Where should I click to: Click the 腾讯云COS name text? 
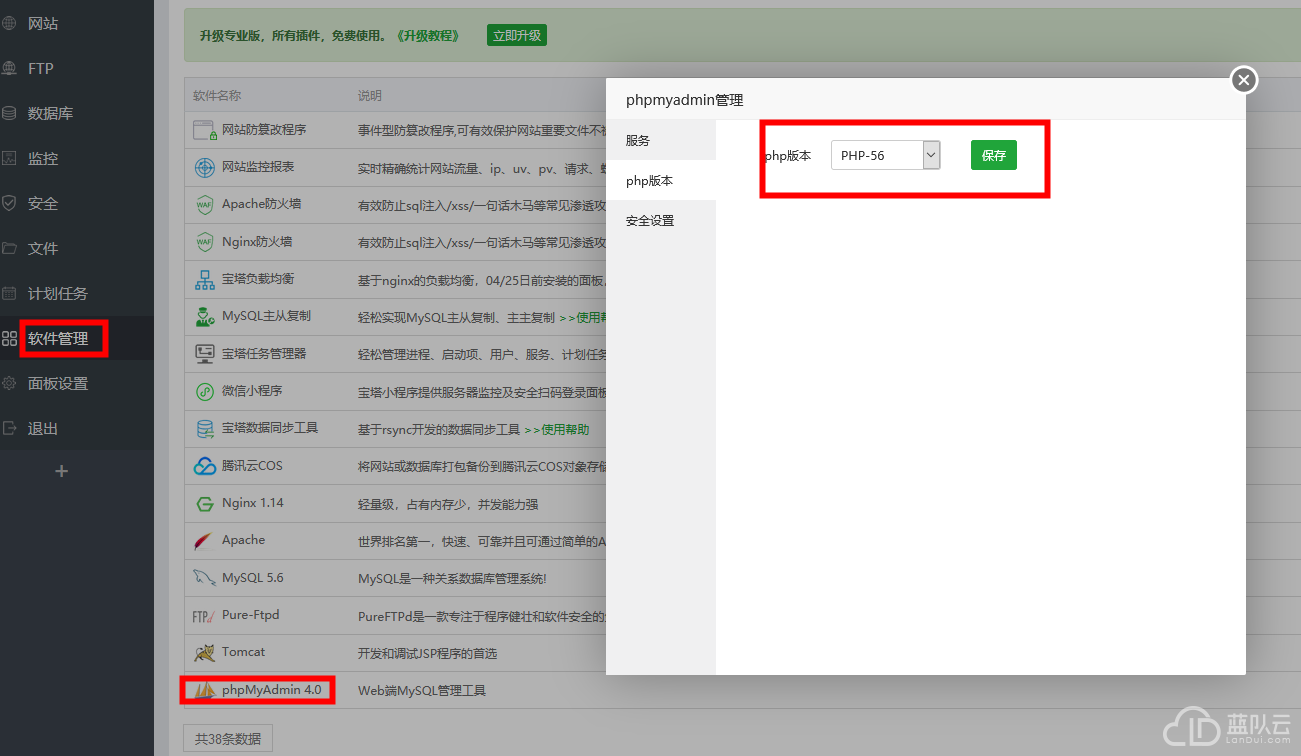click(x=252, y=466)
